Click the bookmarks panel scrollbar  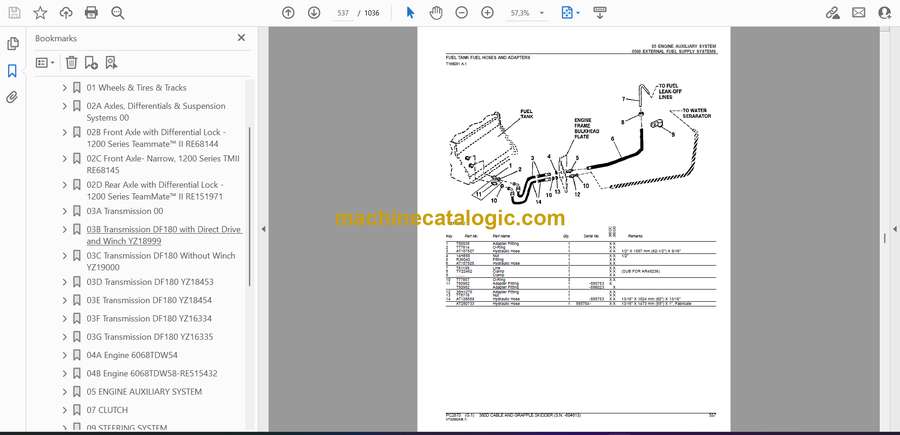pos(249,207)
